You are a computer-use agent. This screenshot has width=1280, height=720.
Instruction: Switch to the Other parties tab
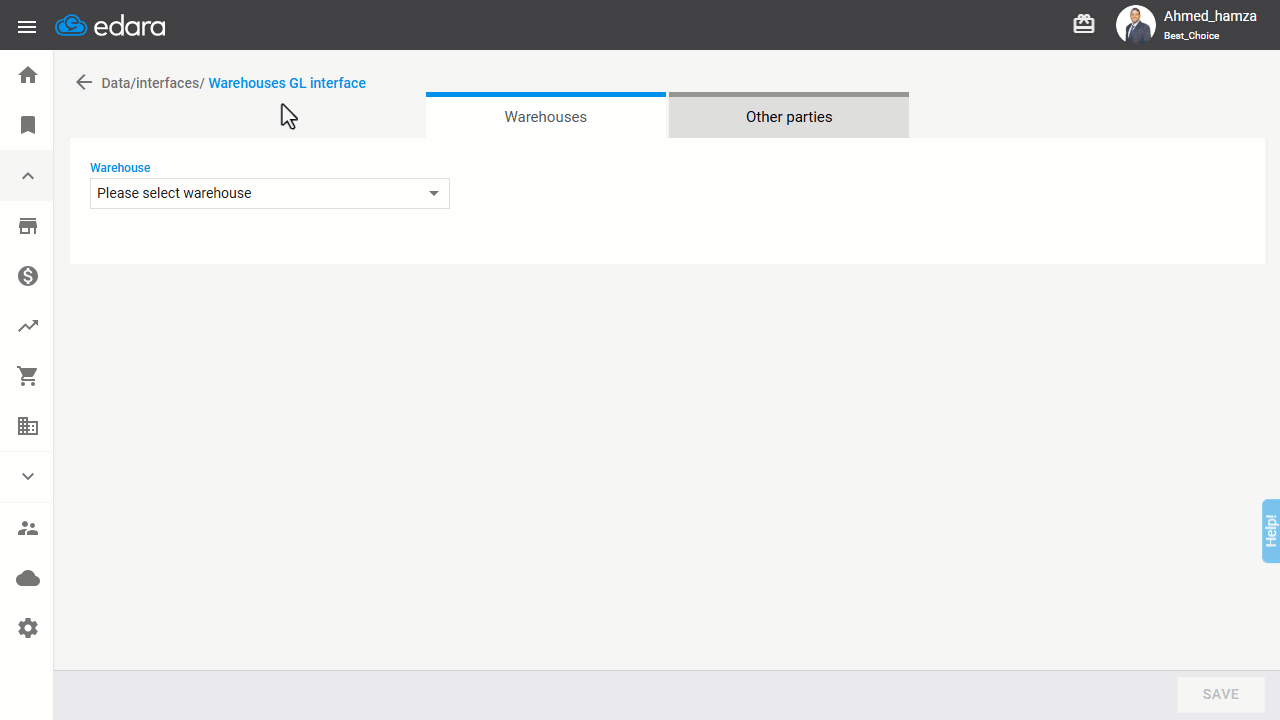tap(789, 115)
